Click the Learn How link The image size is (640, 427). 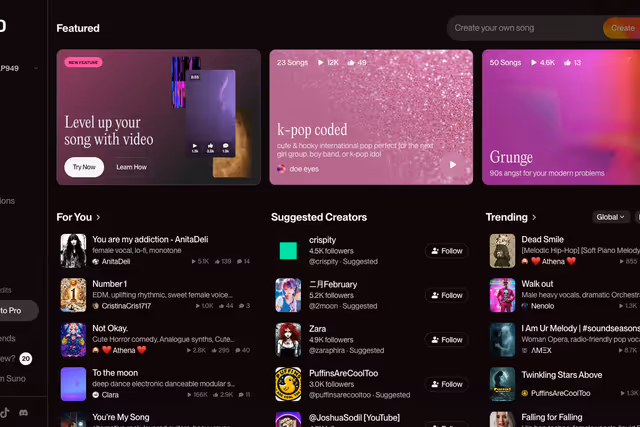131,167
